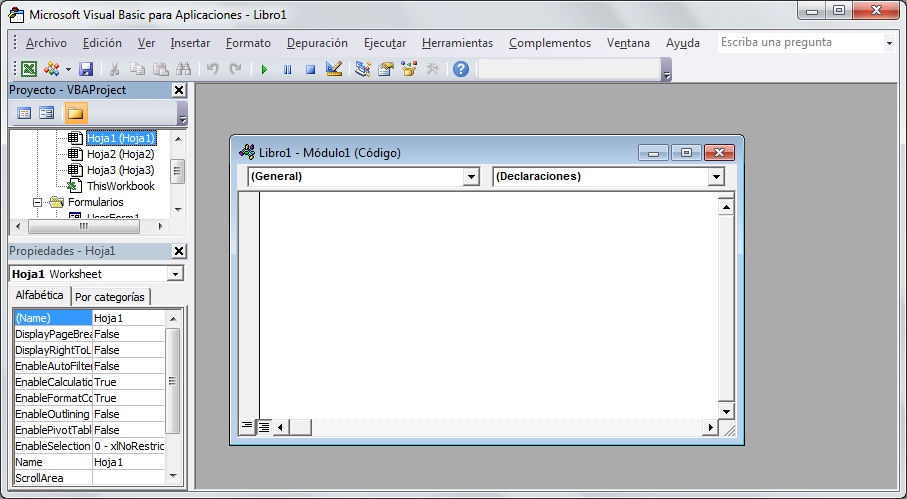The height and width of the screenshot is (499, 907).
Task: Click the Insert UserForm toolbar icon
Action: pyautogui.click(x=52, y=69)
